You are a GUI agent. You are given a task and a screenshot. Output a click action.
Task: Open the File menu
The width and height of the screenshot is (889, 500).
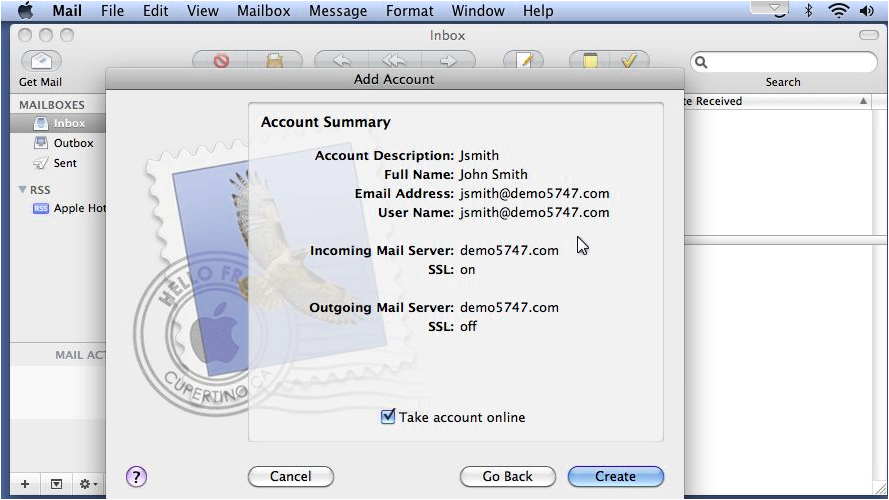pos(112,10)
